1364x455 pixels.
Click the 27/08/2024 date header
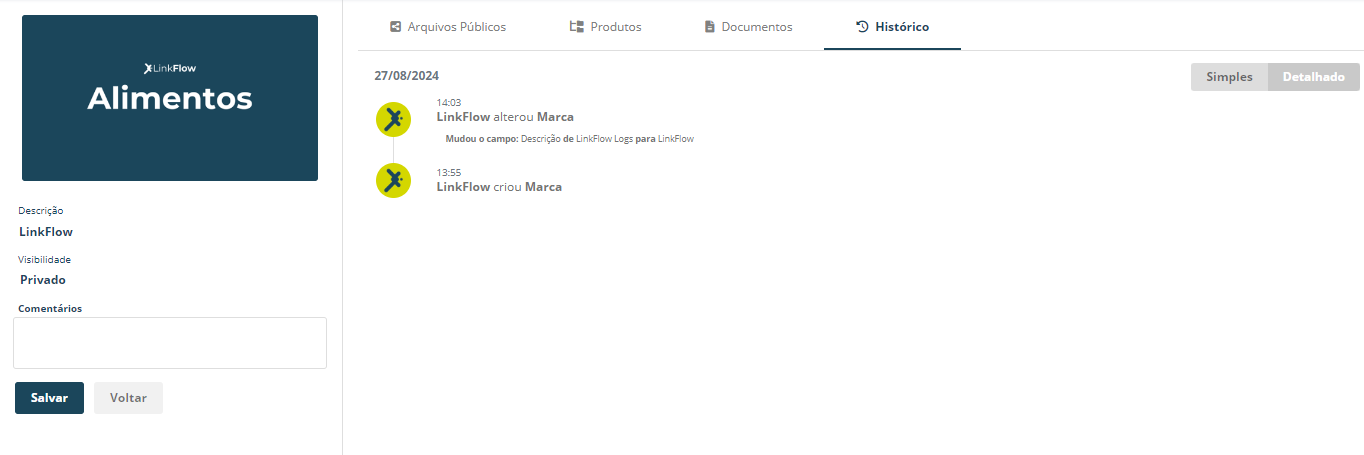[406, 76]
